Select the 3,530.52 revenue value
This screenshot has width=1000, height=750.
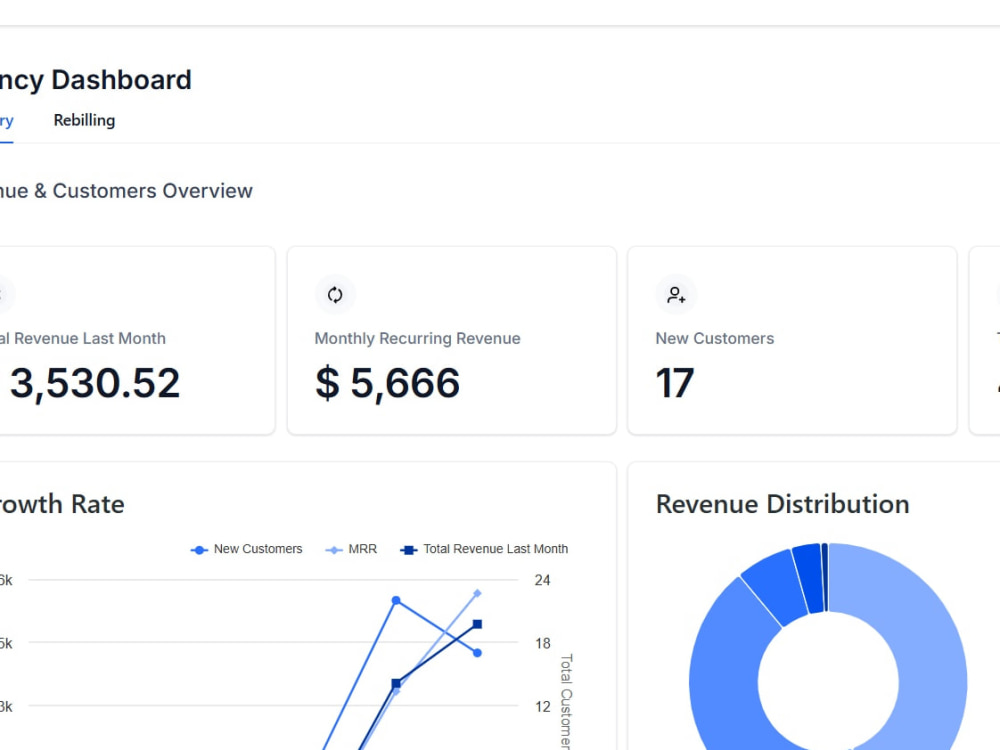coord(95,383)
